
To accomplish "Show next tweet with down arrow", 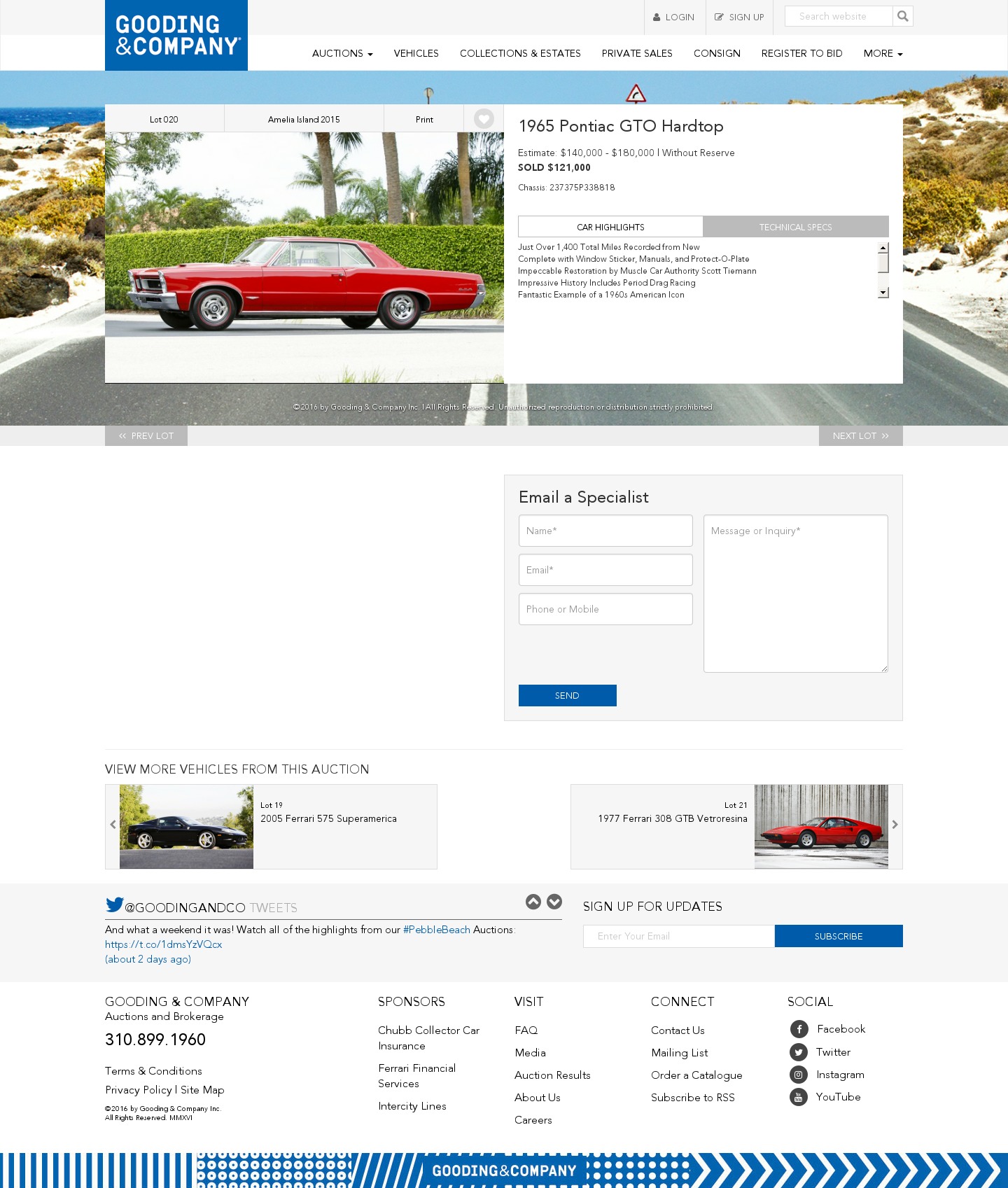I will (554, 902).
